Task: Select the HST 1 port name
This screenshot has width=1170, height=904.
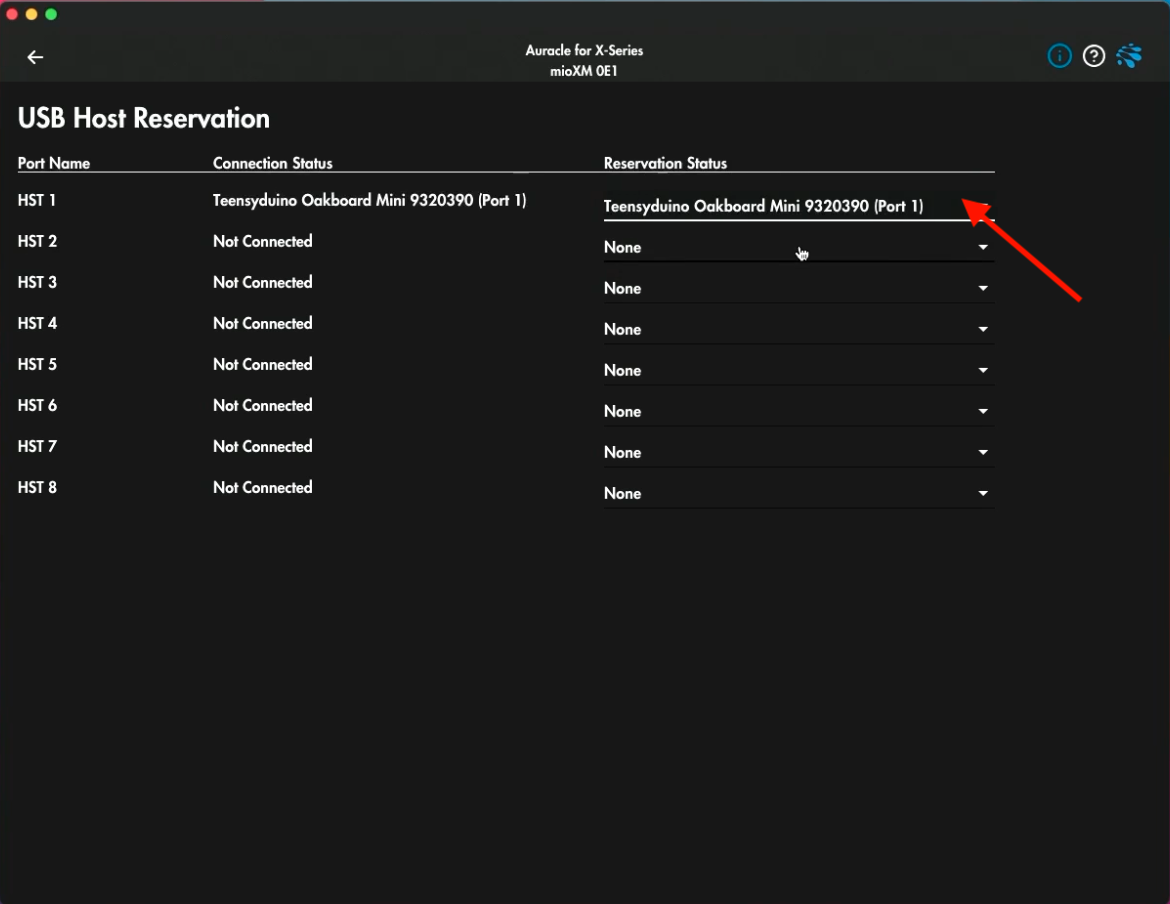Action: click(x=37, y=201)
